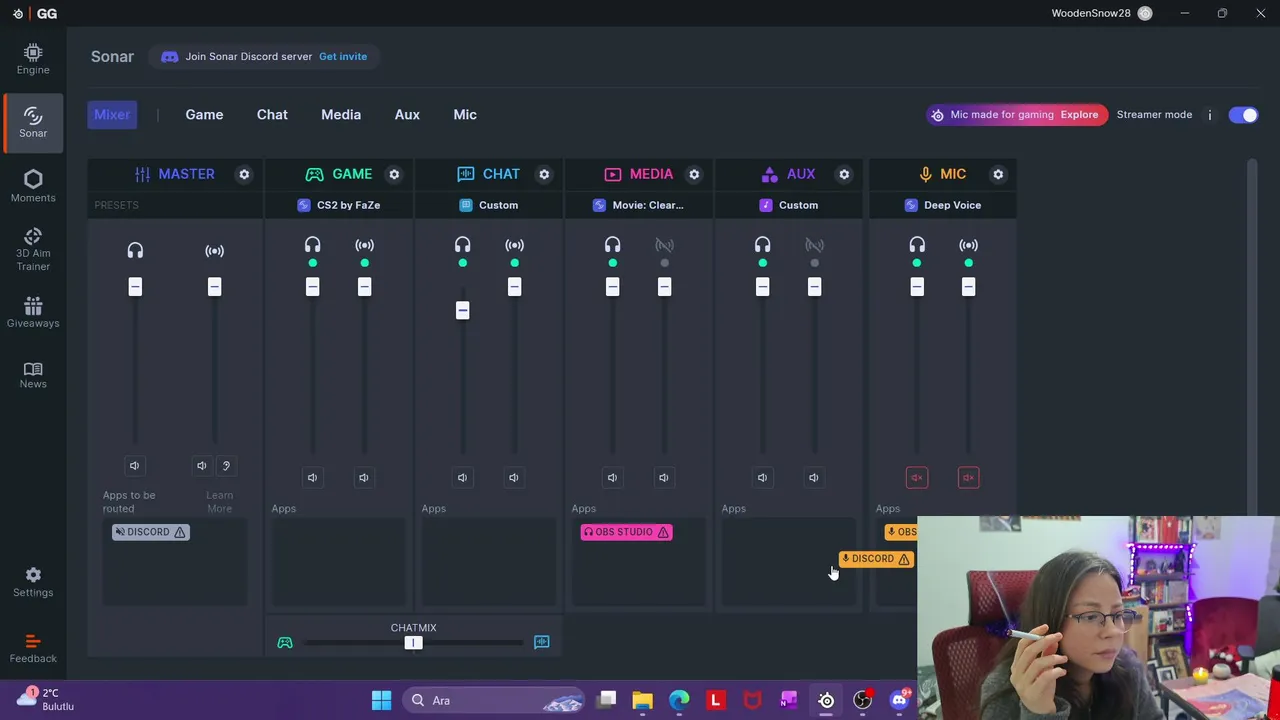Select the Mixer tab
Viewport: 1280px width, 720px height.
click(x=112, y=115)
